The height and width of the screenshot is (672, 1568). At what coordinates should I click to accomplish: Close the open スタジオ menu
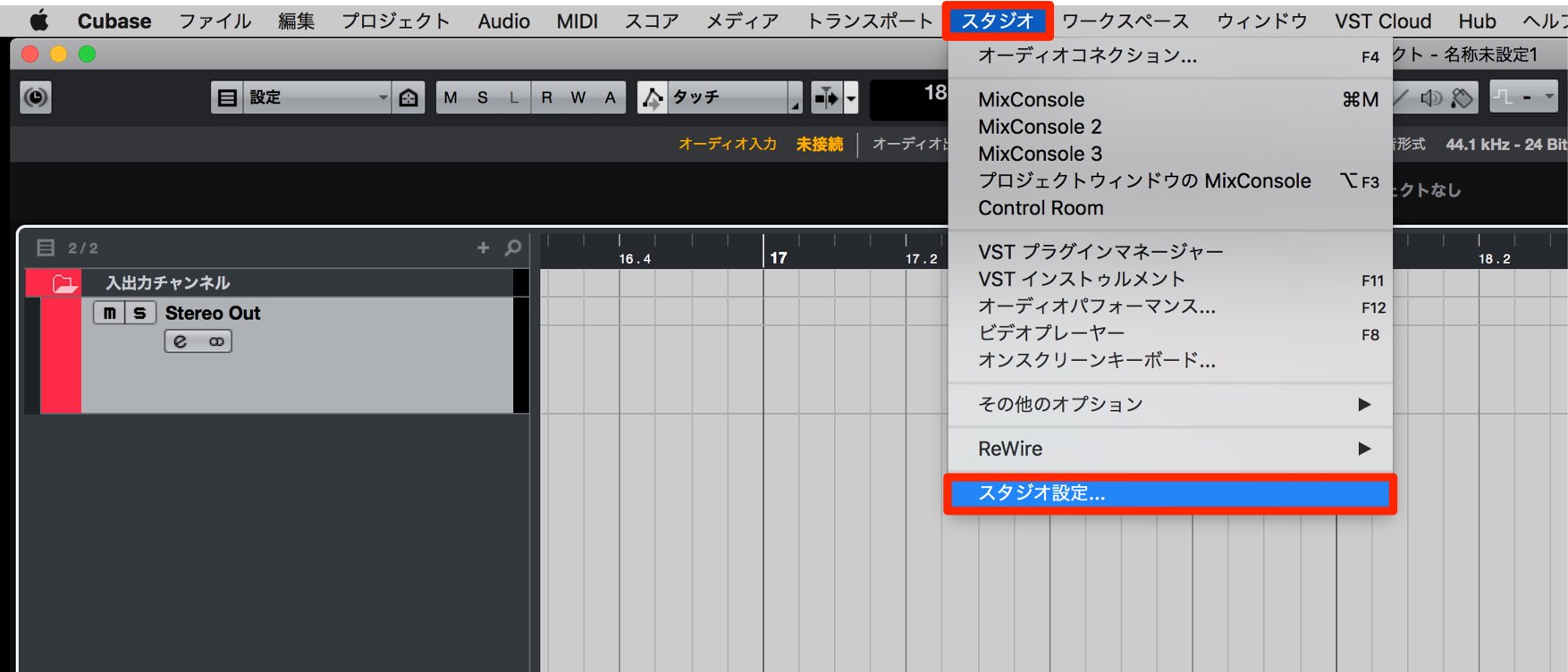point(998,21)
